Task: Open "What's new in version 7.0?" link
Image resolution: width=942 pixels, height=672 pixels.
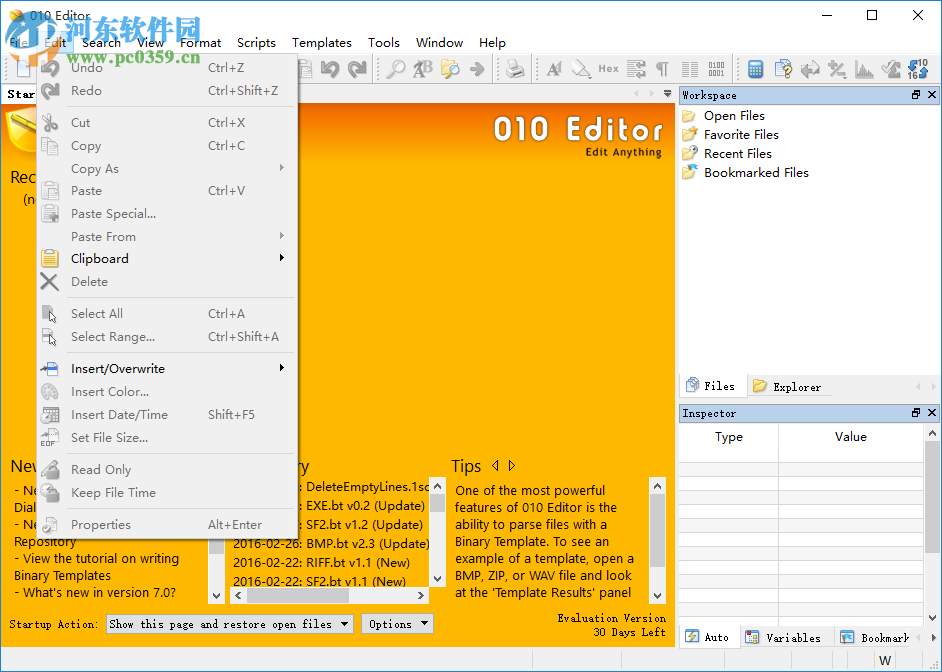Action: click(99, 593)
